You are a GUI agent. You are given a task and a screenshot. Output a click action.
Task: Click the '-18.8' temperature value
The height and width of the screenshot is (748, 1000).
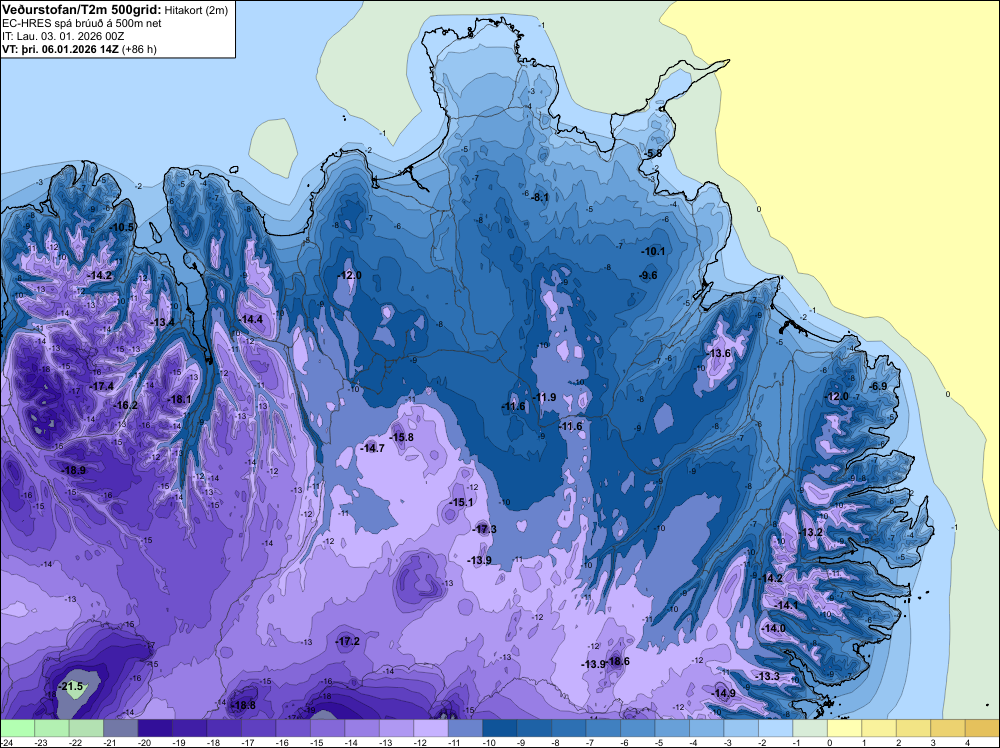pos(242,705)
